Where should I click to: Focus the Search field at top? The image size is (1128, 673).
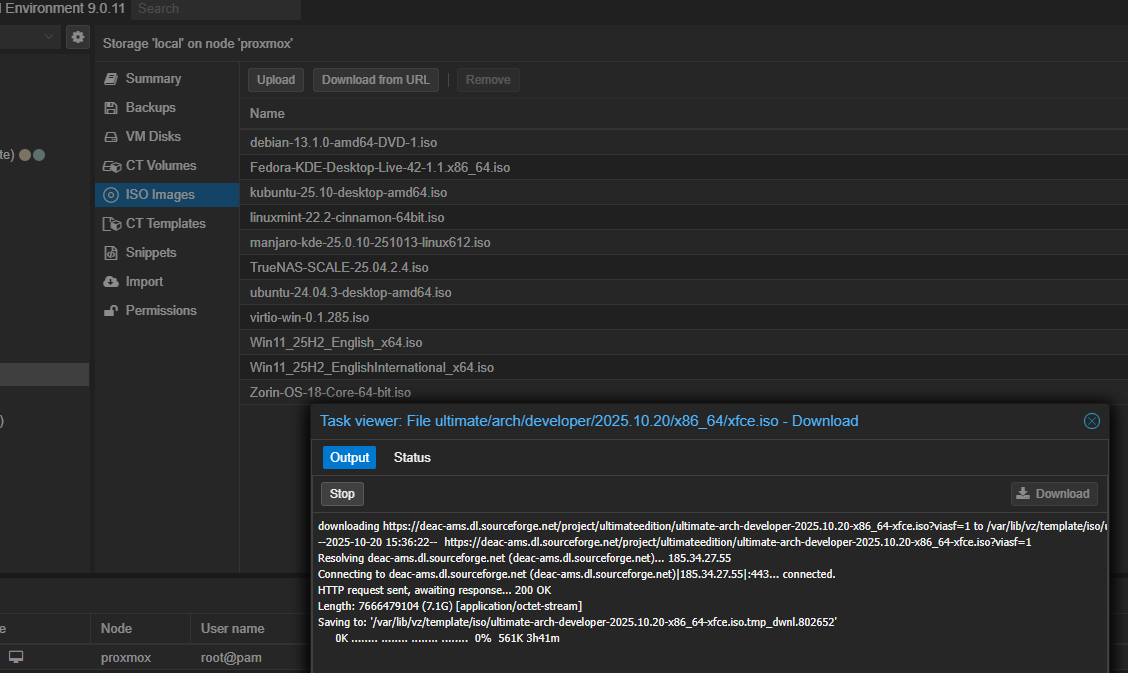coord(216,9)
